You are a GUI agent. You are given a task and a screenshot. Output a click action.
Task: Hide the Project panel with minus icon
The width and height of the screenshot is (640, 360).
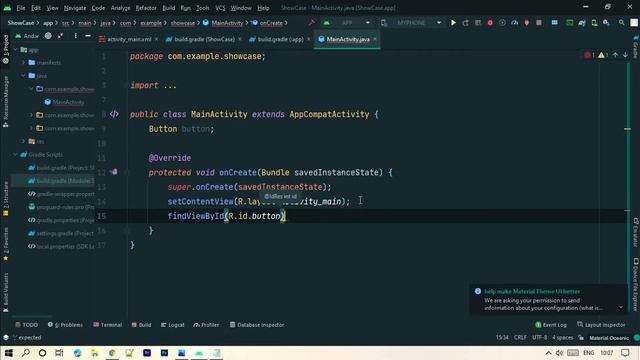pos(88,36)
